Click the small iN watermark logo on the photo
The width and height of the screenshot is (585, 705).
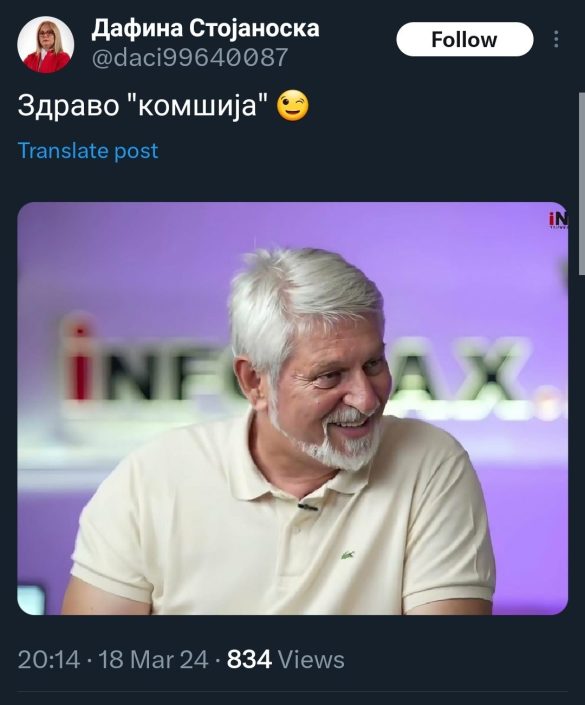click(558, 220)
